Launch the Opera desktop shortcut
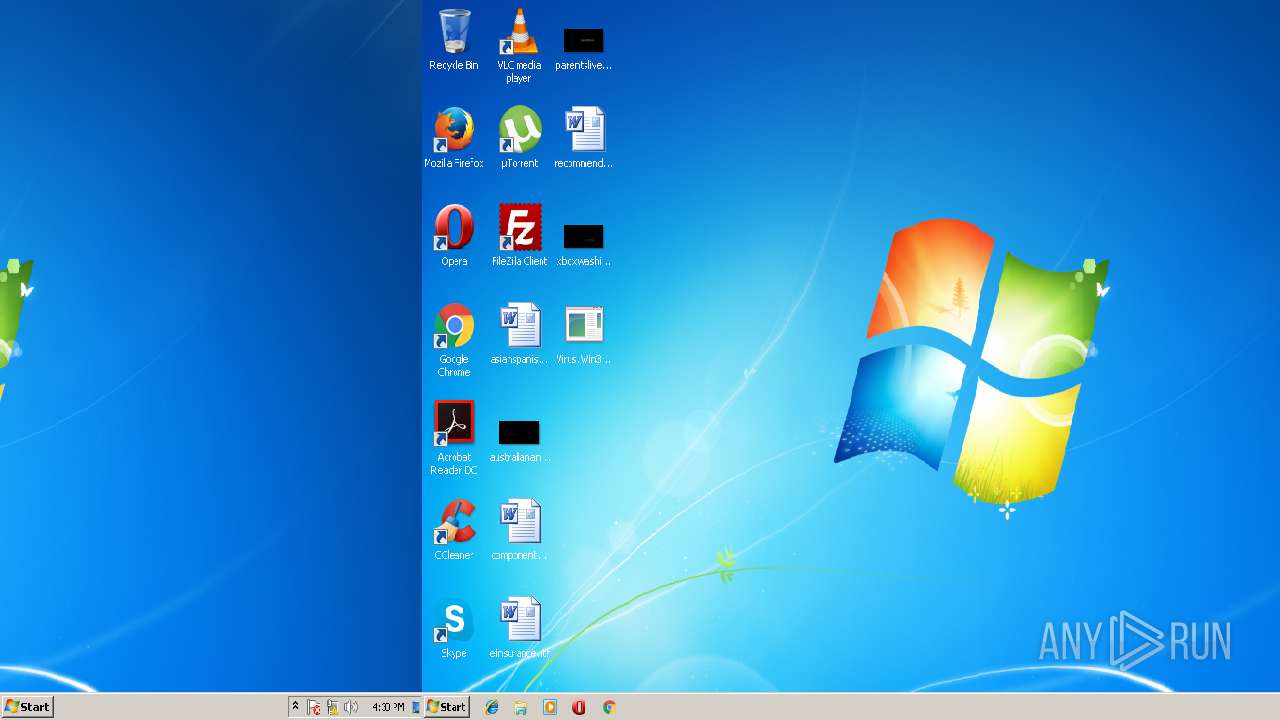 click(x=454, y=235)
